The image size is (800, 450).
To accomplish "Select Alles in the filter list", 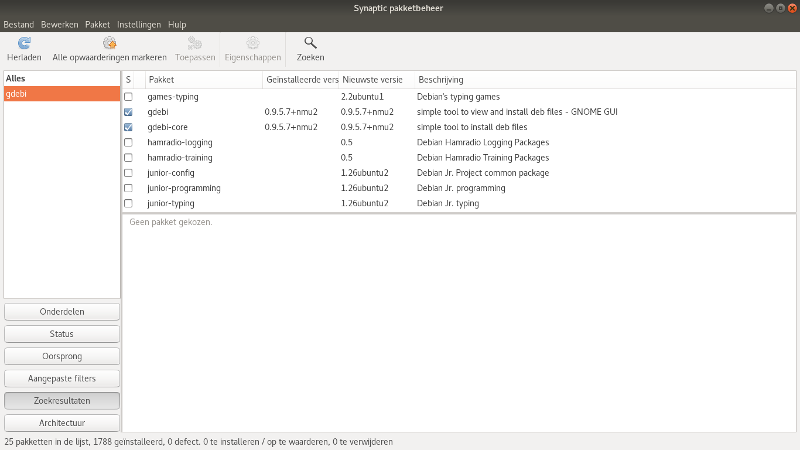I will [62, 79].
